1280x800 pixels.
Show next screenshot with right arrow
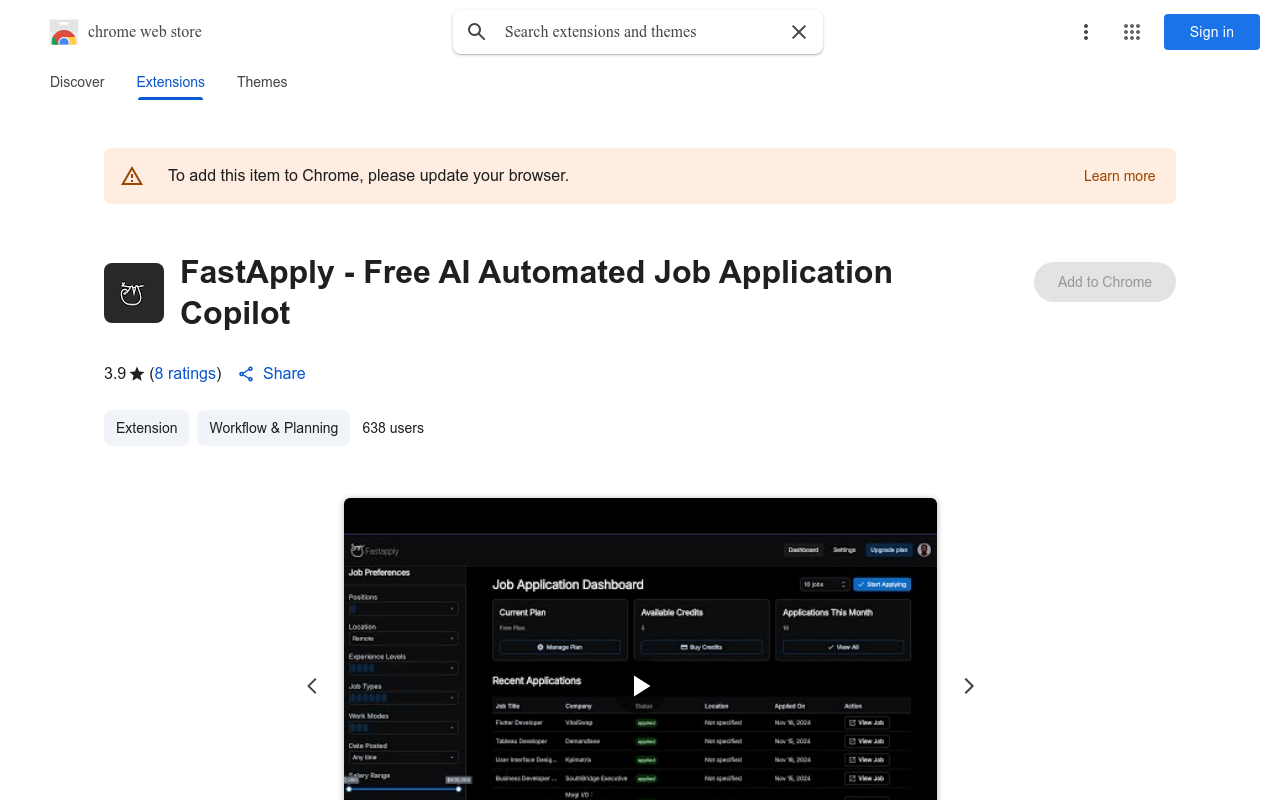pos(968,686)
